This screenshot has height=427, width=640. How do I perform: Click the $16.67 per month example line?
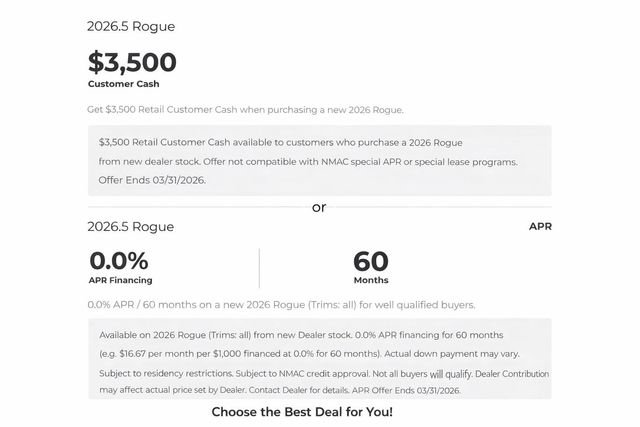tap(309, 353)
